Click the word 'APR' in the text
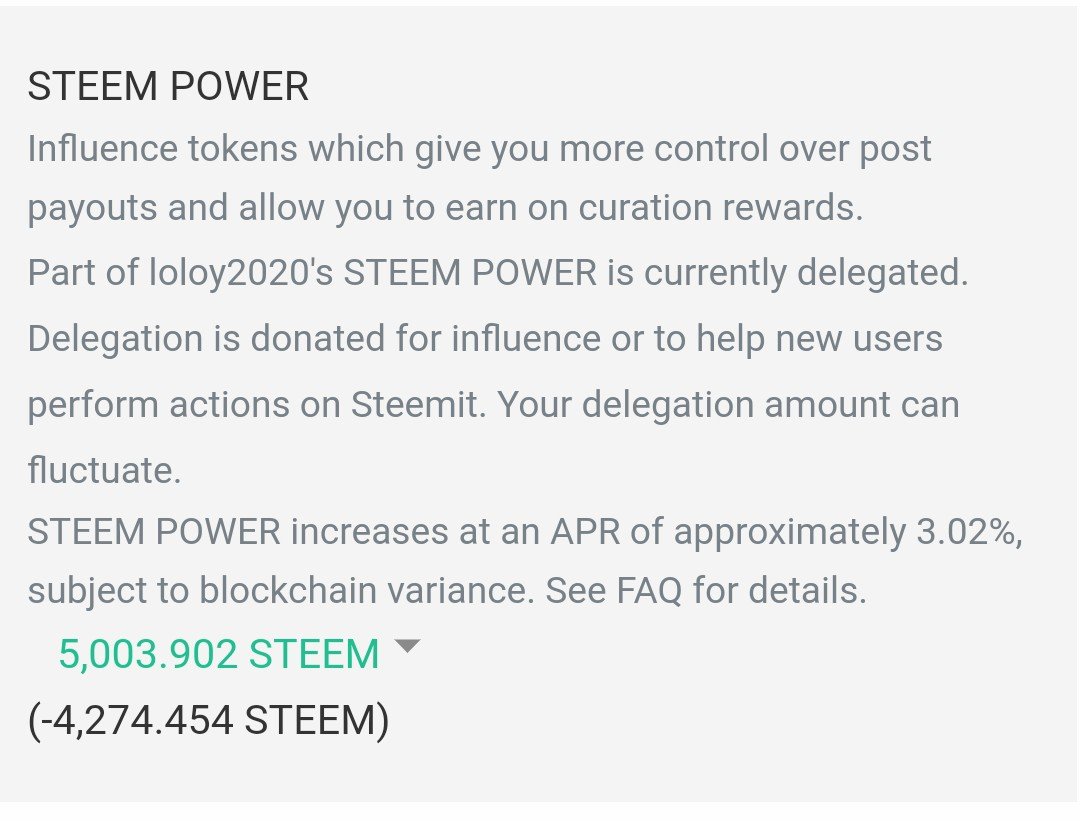1080x821 pixels. coord(585,532)
